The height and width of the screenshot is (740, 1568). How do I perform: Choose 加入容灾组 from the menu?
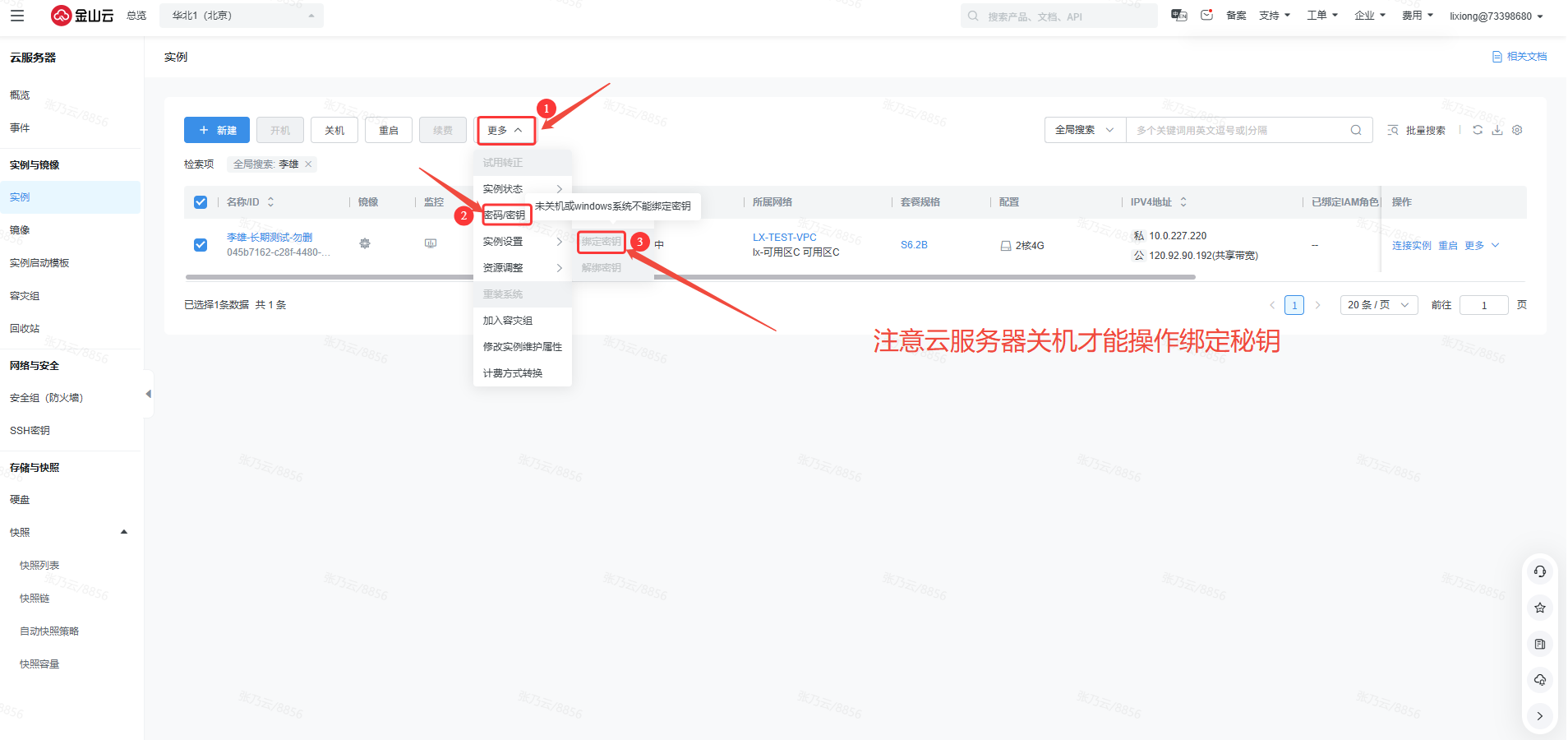(x=523, y=321)
